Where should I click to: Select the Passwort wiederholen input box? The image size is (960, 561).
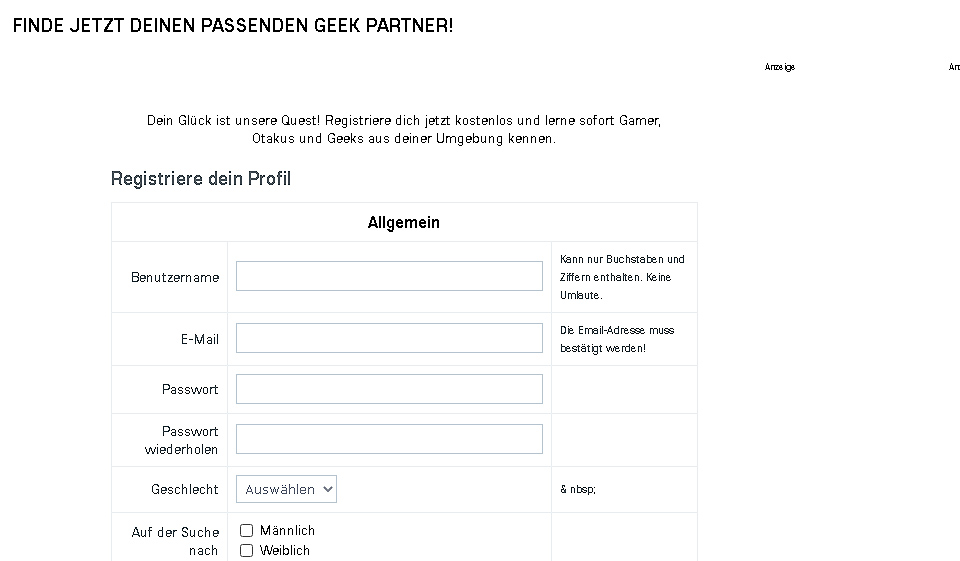389,439
